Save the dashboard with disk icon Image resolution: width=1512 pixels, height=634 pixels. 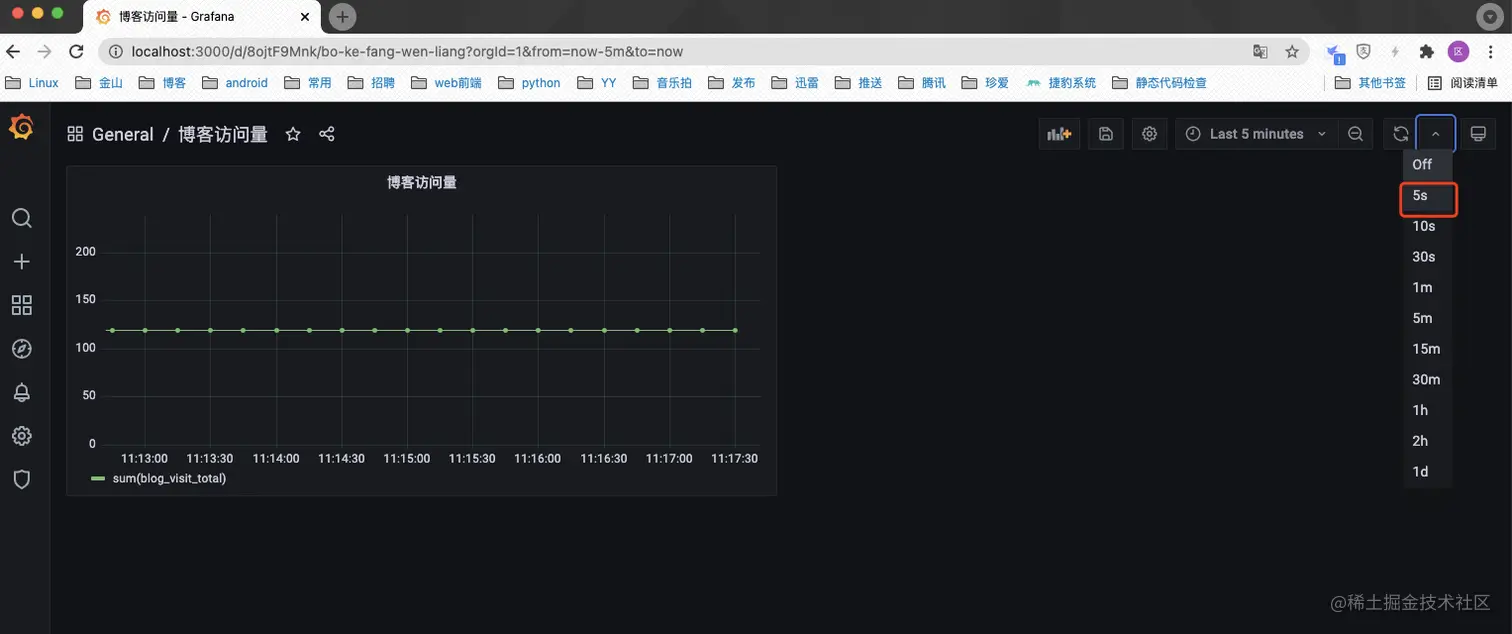click(x=1106, y=134)
